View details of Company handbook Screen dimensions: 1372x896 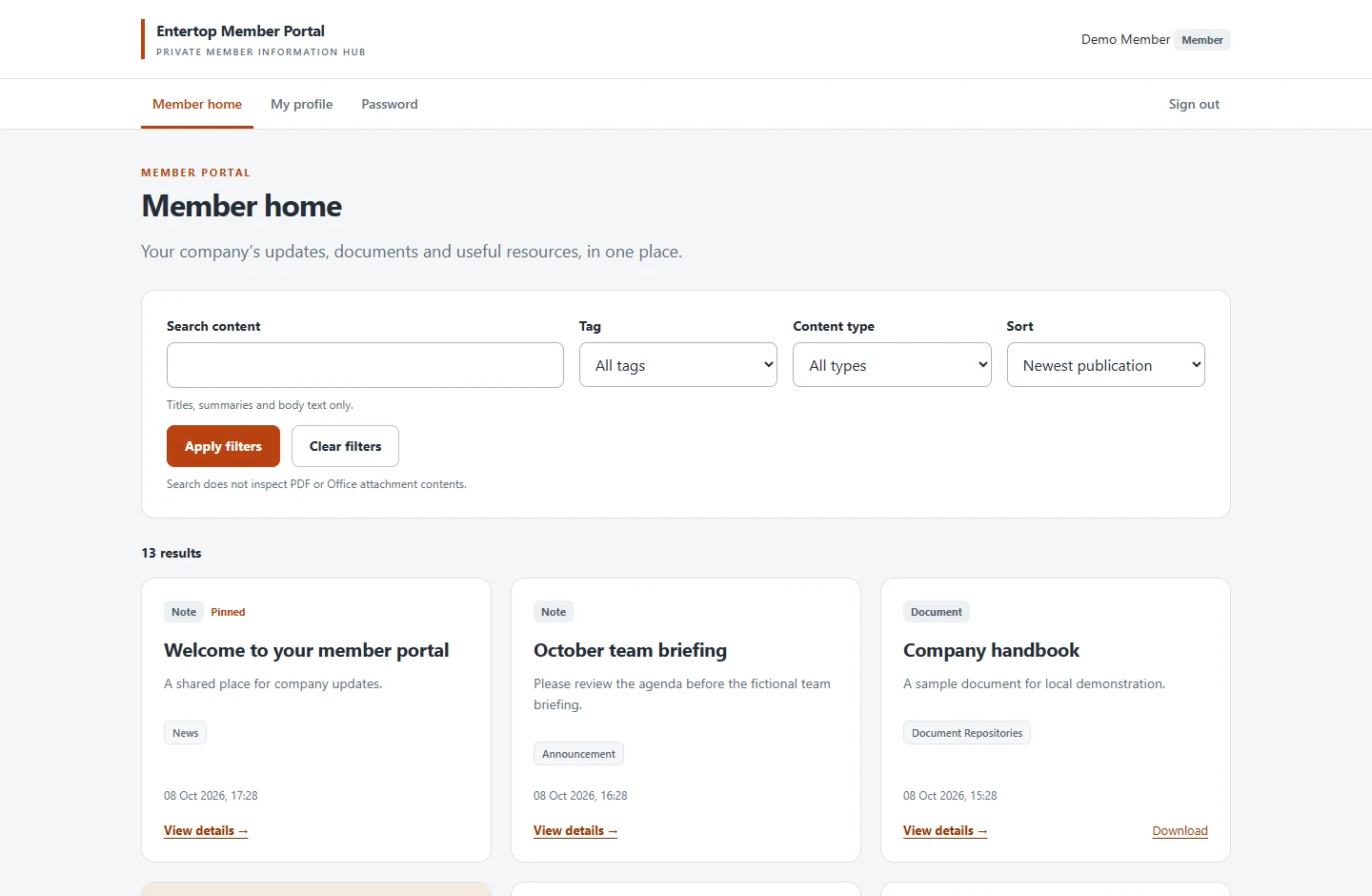point(945,831)
